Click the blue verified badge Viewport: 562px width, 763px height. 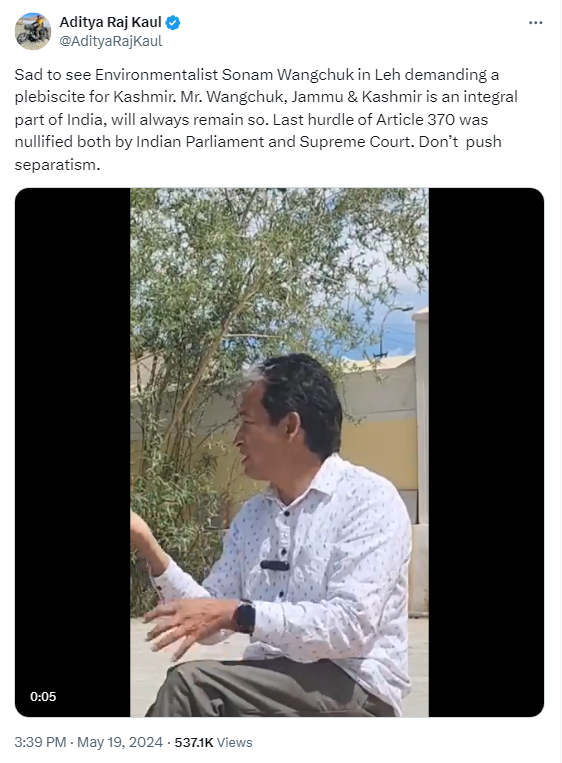(x=173, y=22)
